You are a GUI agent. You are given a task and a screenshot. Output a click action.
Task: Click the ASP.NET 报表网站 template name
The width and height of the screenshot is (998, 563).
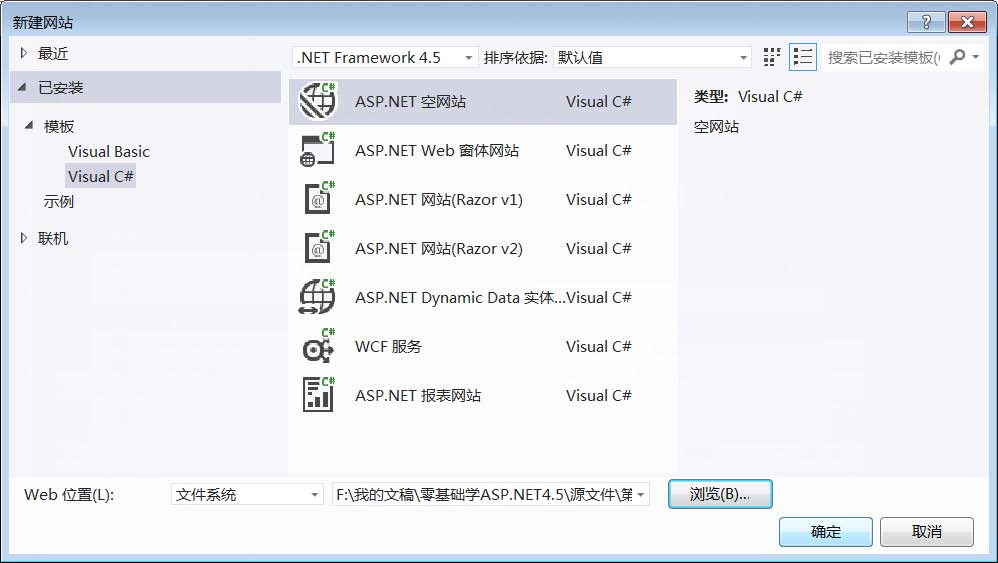click(x=418, y=396)
